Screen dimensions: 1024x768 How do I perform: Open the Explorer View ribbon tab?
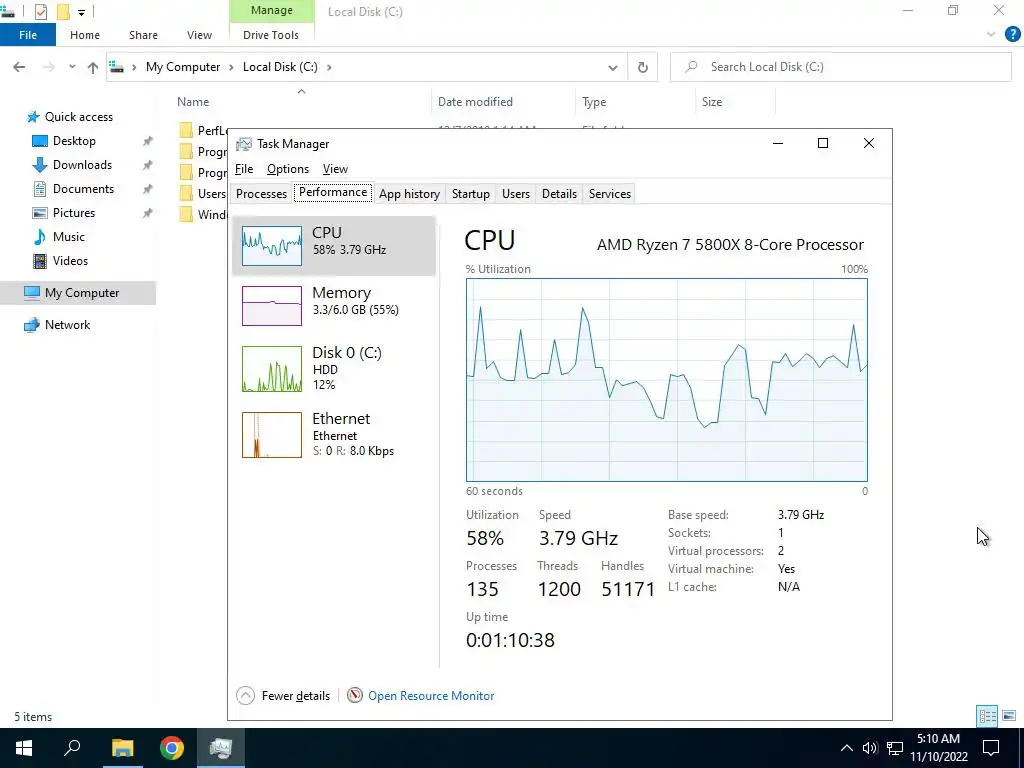(199, 35)
